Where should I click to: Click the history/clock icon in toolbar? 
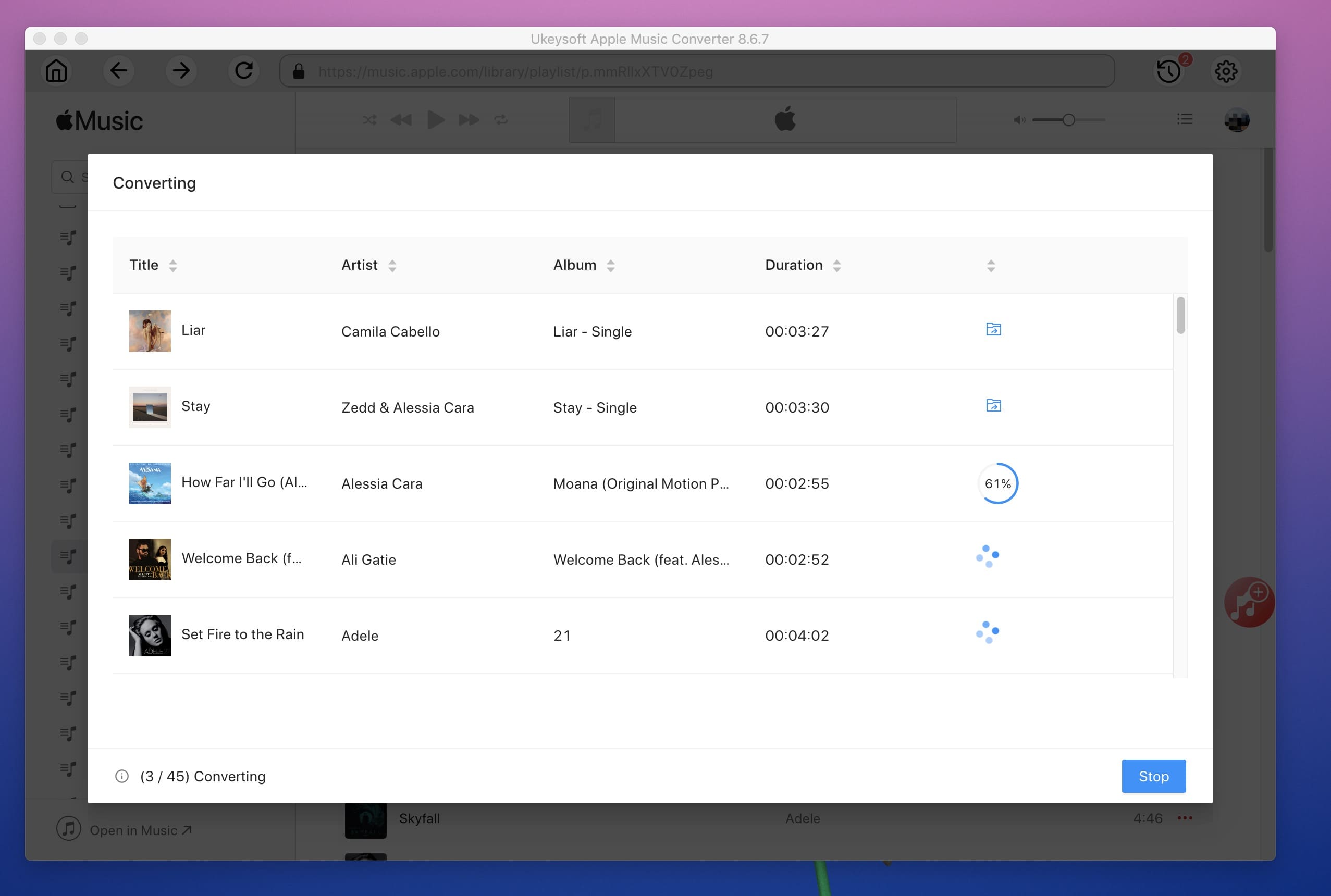point(1167,71)
